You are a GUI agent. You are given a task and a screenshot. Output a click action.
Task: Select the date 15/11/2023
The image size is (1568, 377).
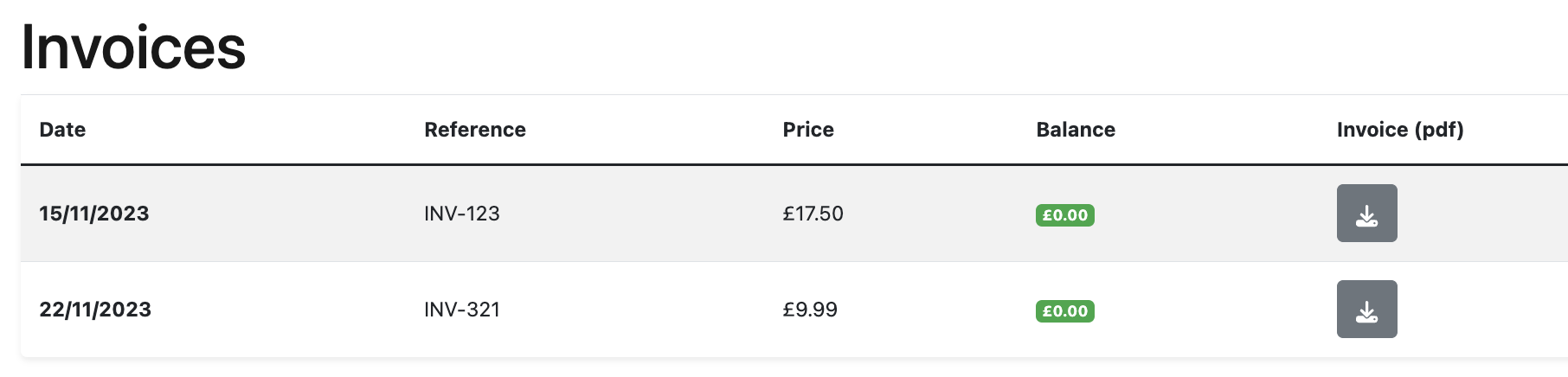coord(94,214)
